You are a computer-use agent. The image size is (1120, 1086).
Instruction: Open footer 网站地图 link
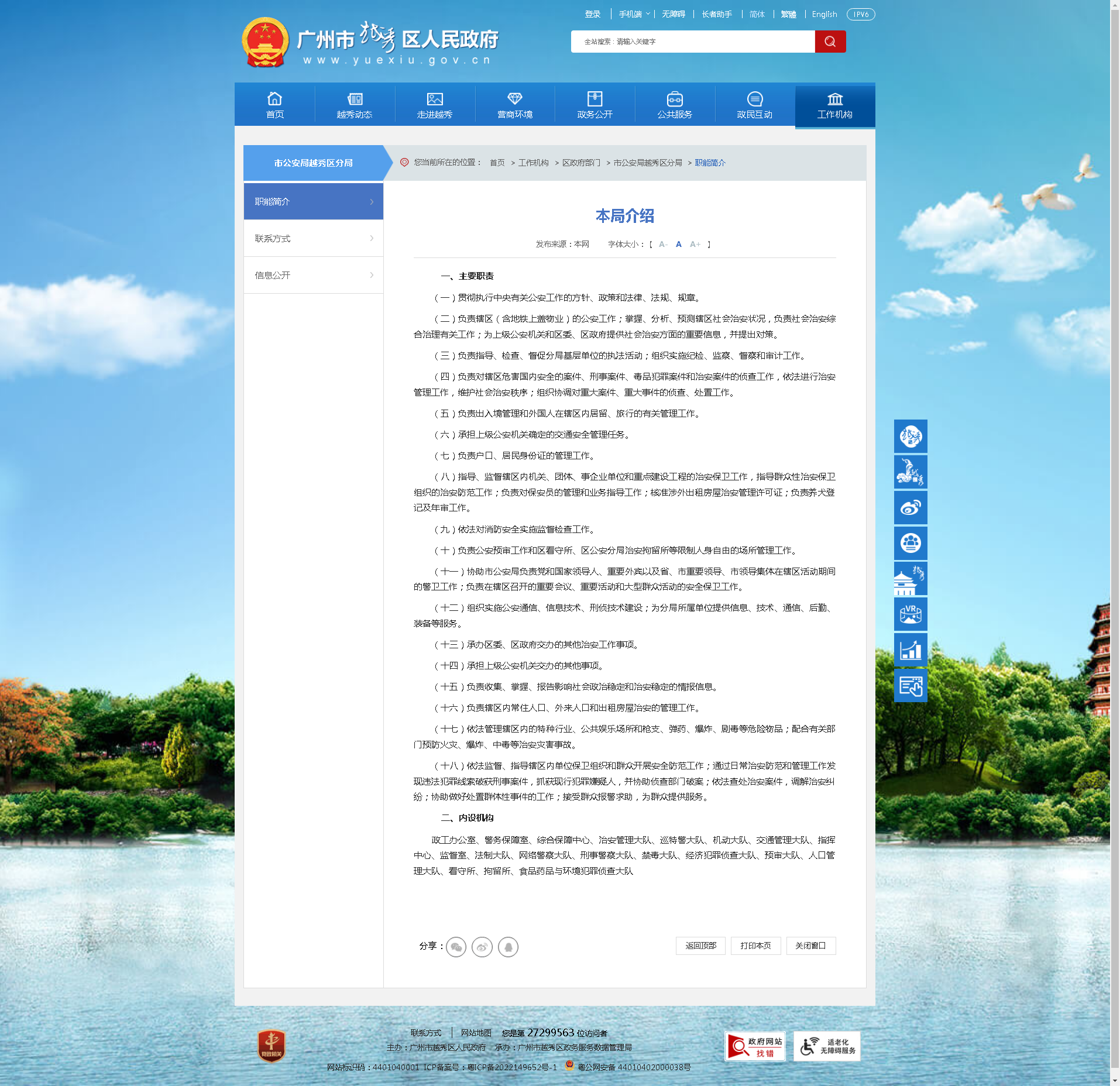[476, 1033]
